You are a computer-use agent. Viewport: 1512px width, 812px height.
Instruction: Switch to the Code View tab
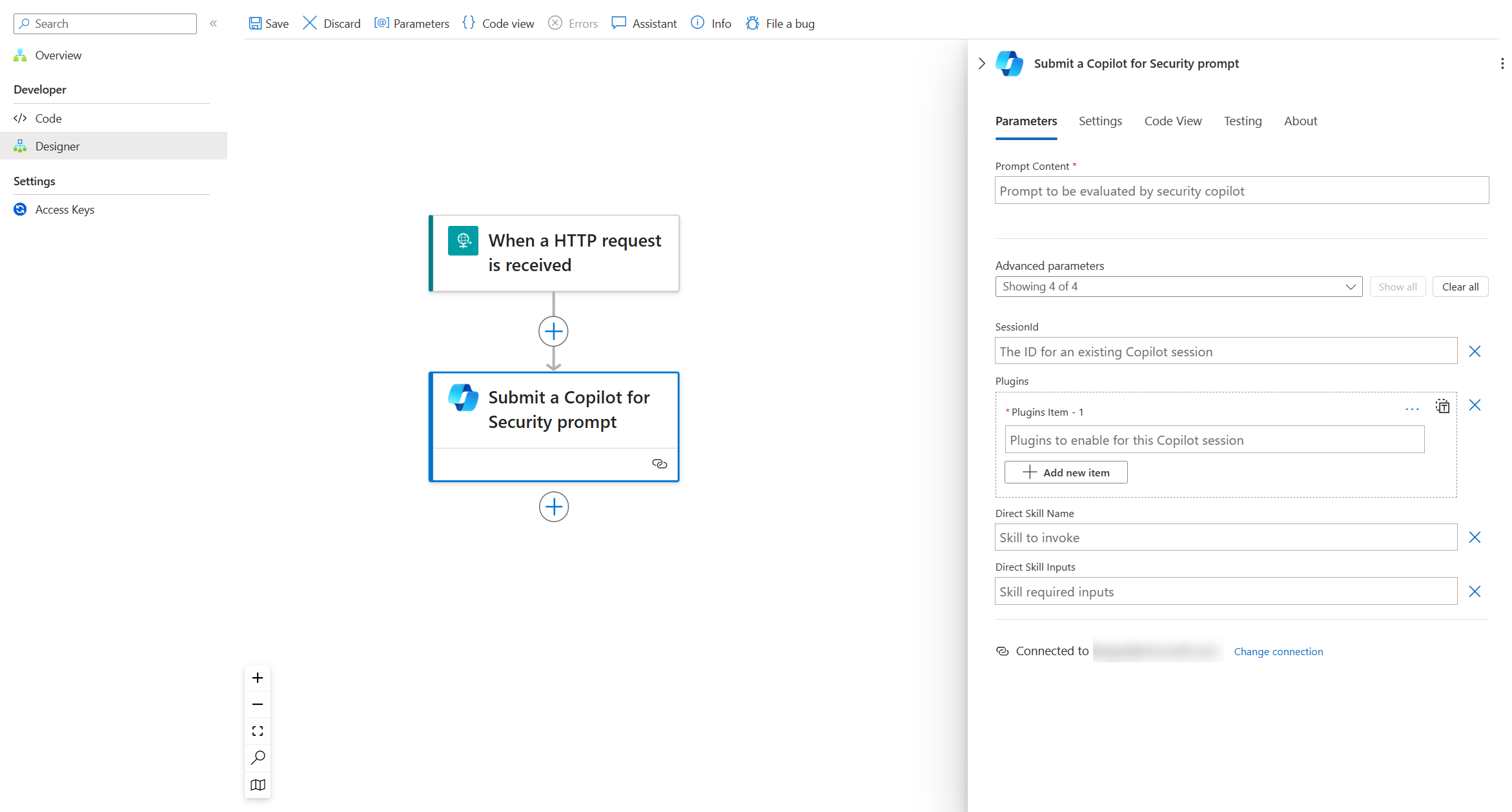[1172, 121]
